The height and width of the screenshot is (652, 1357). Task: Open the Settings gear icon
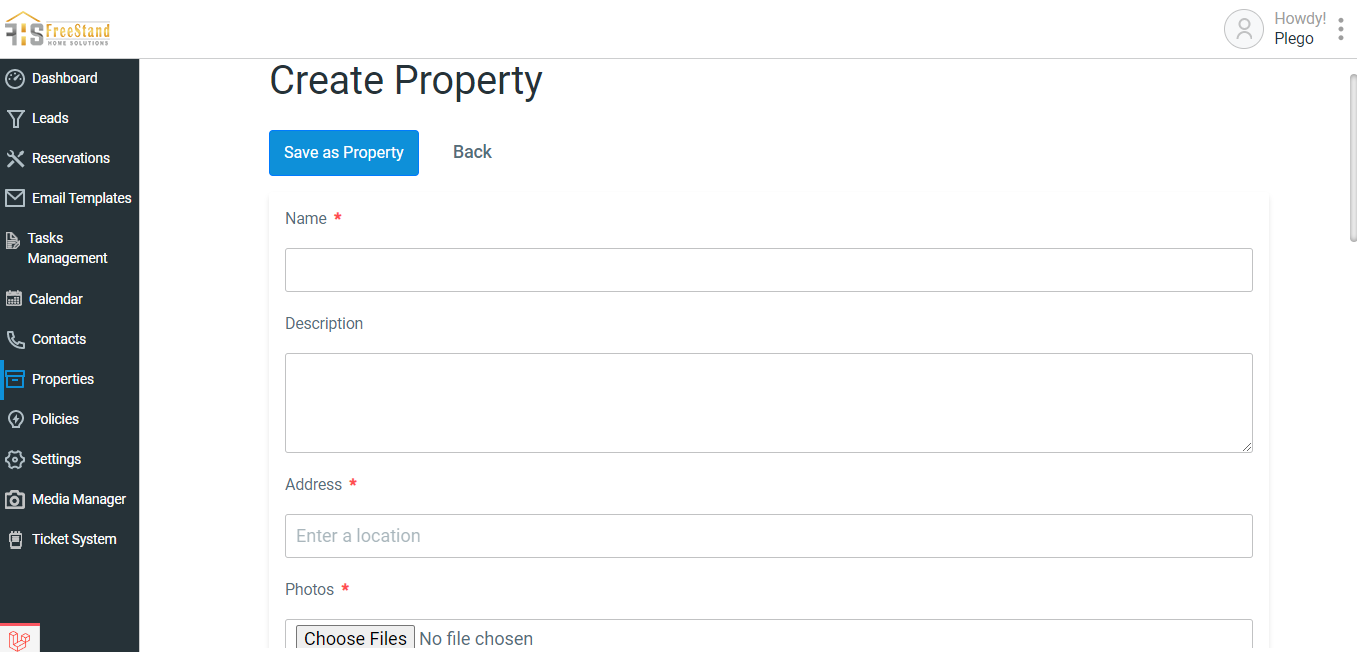(15, 459)
